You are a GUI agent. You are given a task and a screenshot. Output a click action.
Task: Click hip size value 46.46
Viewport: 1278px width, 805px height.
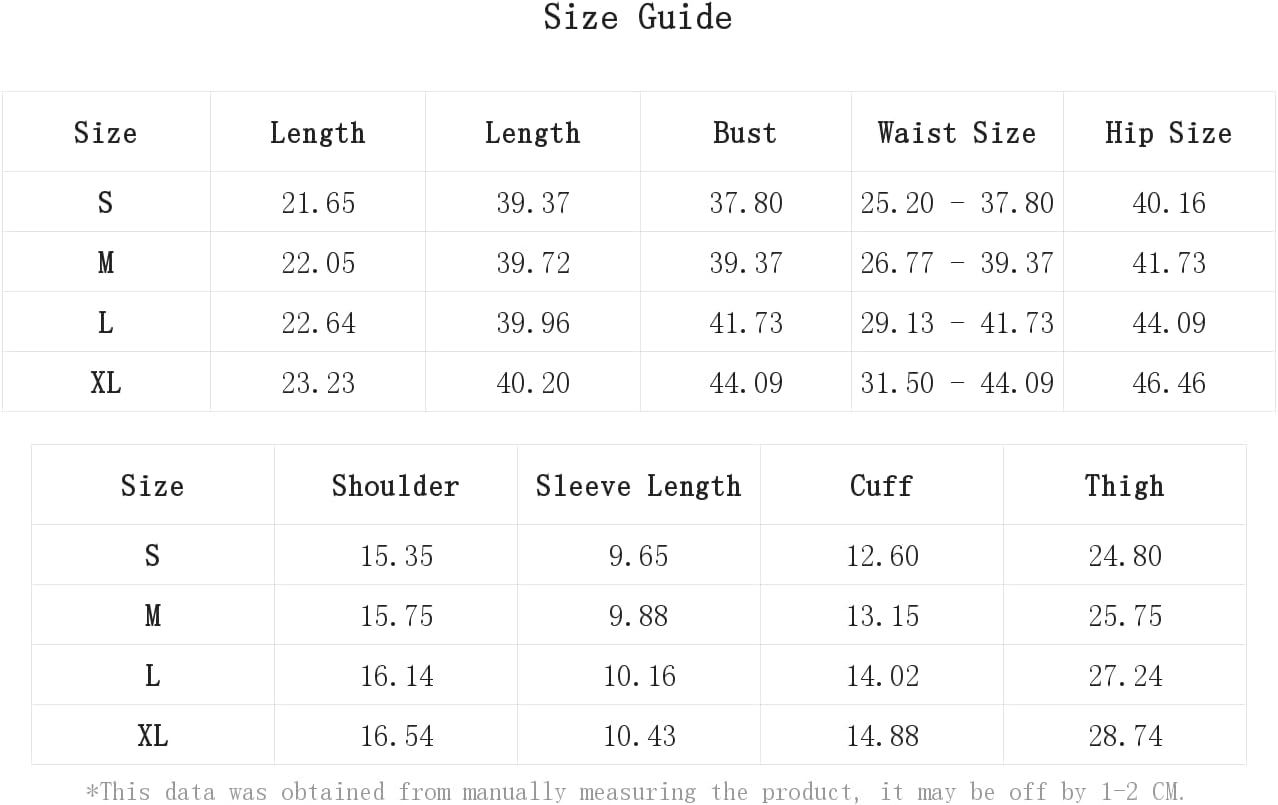(1169, 383)
